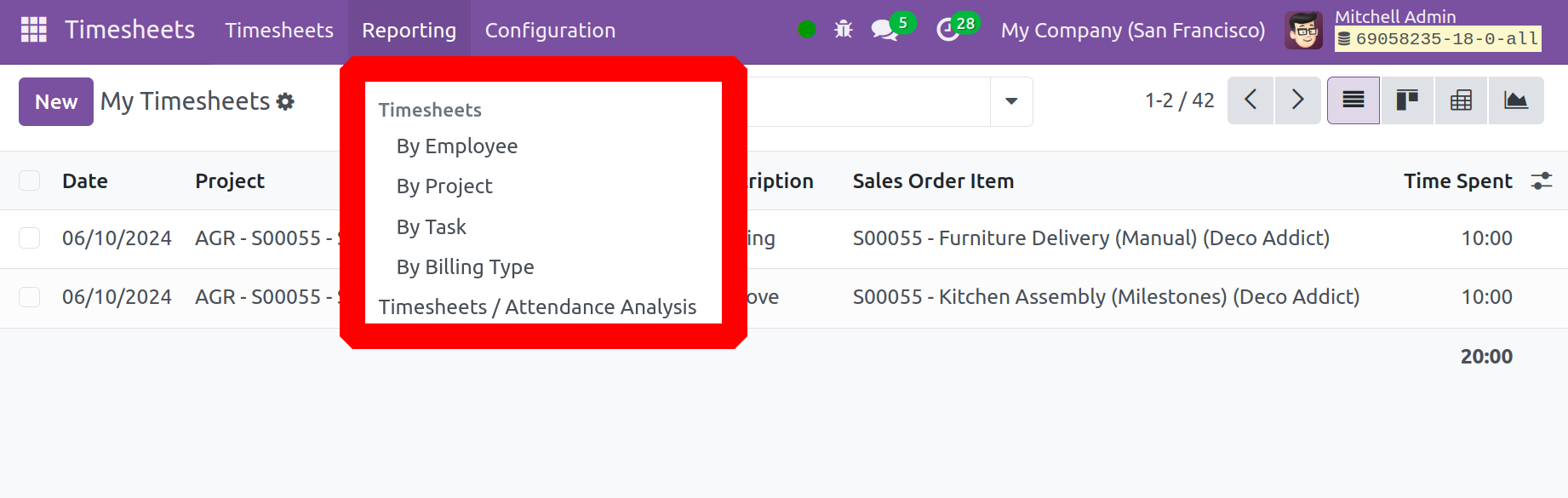Choose Timesheets / Attendance Analysis
This screenshot has height=498, width=1568.
click(x=537, y=306)
